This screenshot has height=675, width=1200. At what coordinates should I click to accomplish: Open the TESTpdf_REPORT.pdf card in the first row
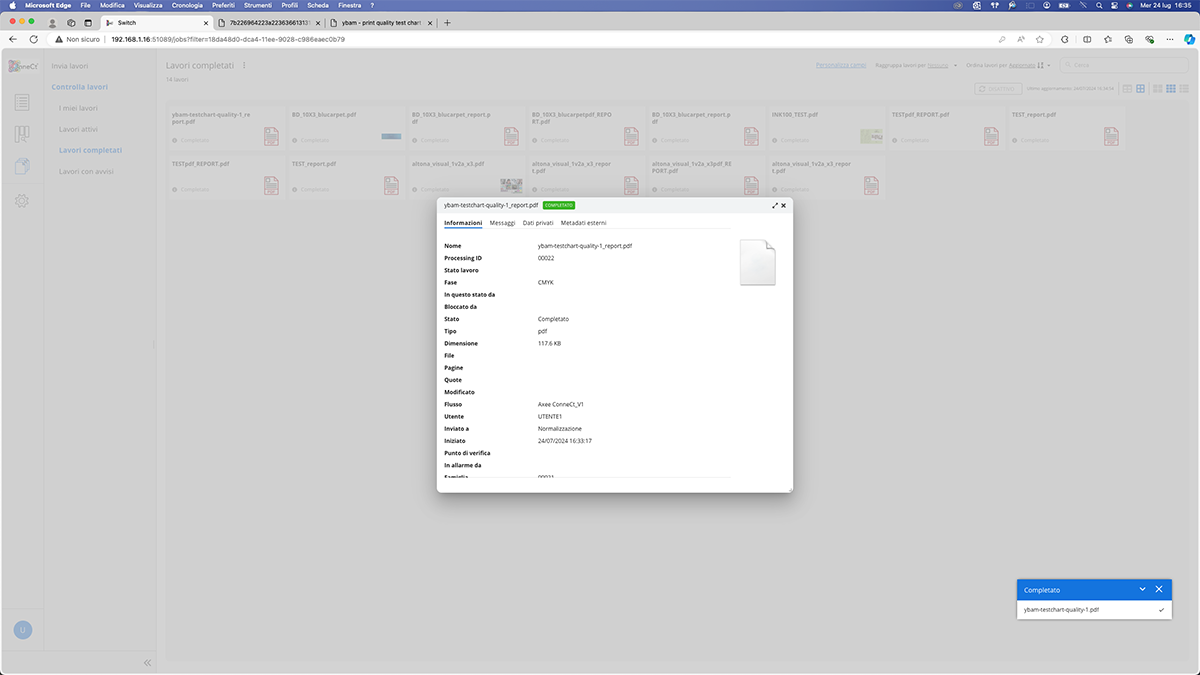tap(946, 127)
